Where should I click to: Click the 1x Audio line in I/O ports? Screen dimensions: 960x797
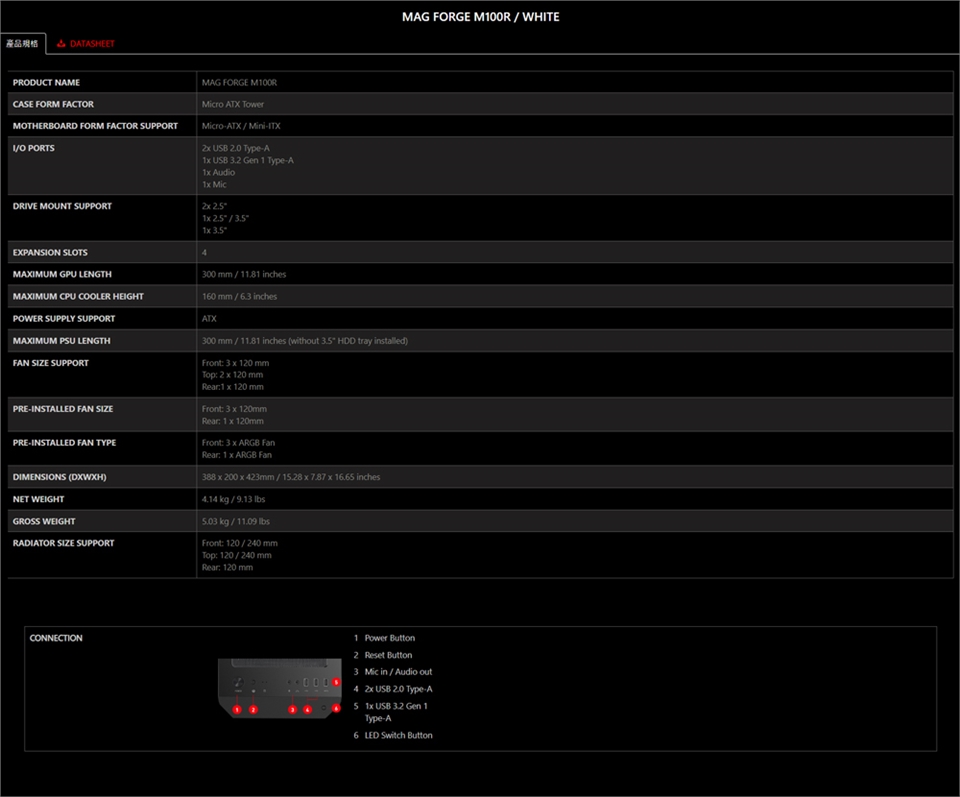pos(219,173)
